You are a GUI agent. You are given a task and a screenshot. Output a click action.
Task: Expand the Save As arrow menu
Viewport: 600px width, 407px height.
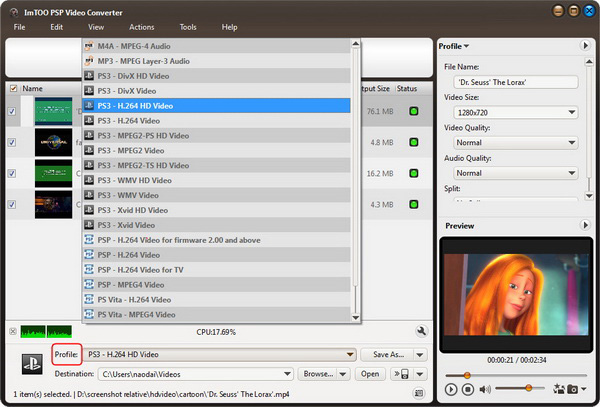[420, 355]
